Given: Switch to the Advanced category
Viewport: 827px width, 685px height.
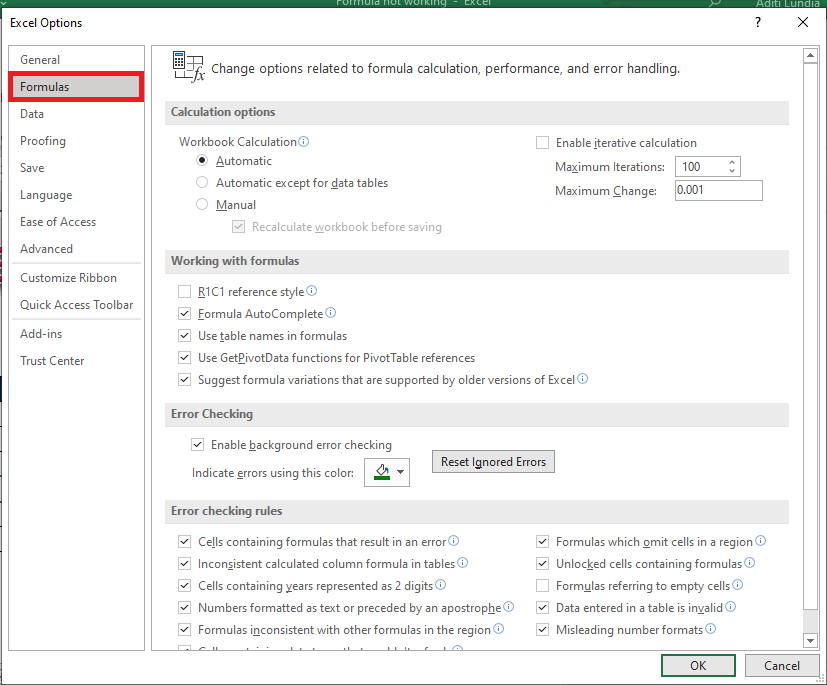Looking at the screenshot, I should pyautogui.click(x=76, y=248).
